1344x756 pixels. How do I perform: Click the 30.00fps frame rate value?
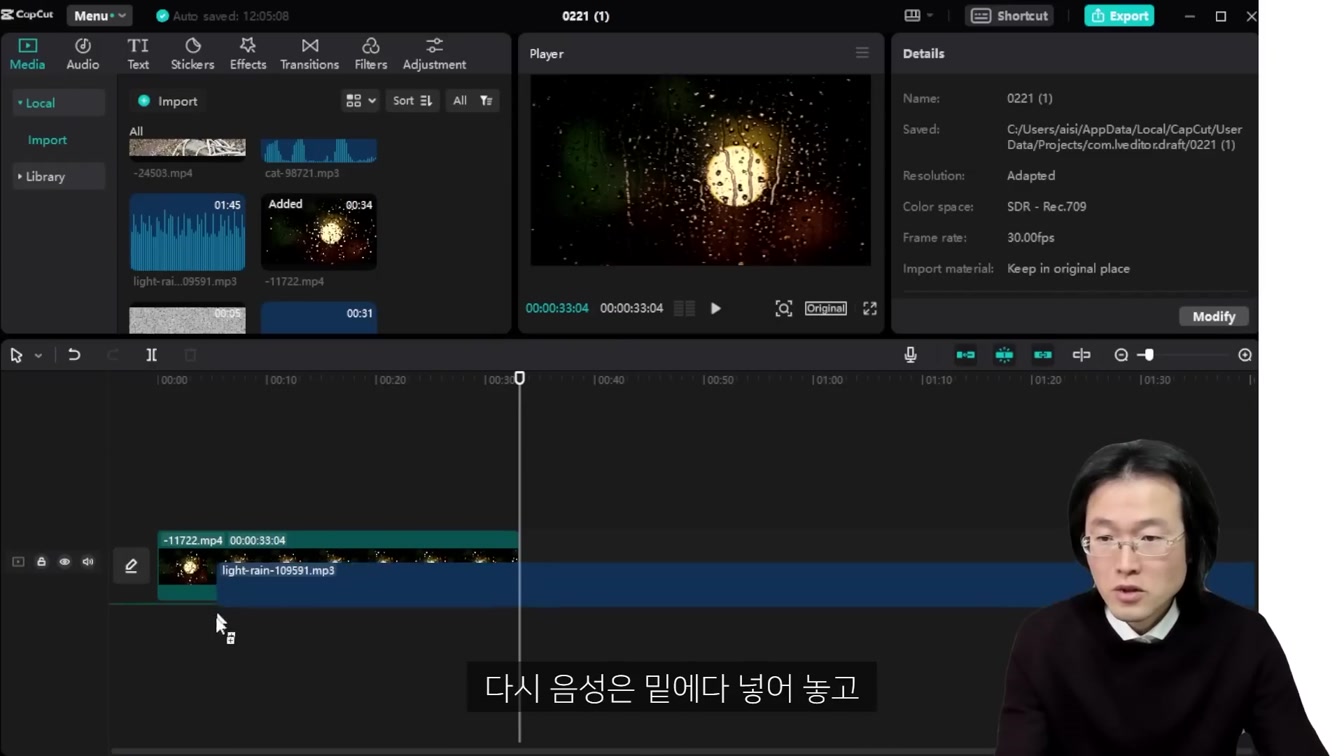(1030, 237)
